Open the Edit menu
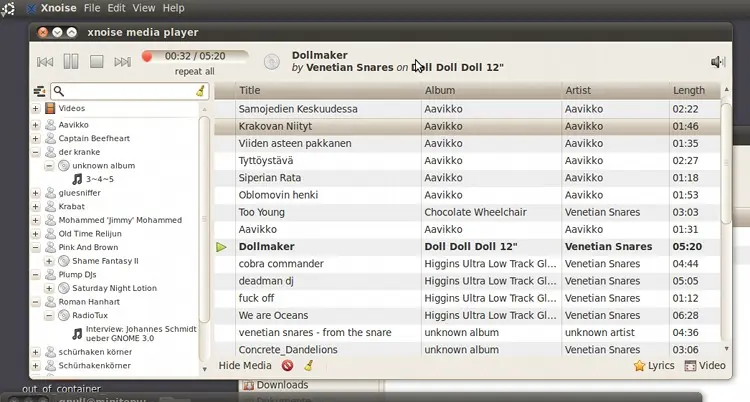Image resolution: width=750 pixels, height=402 pixels. [116, 8]
